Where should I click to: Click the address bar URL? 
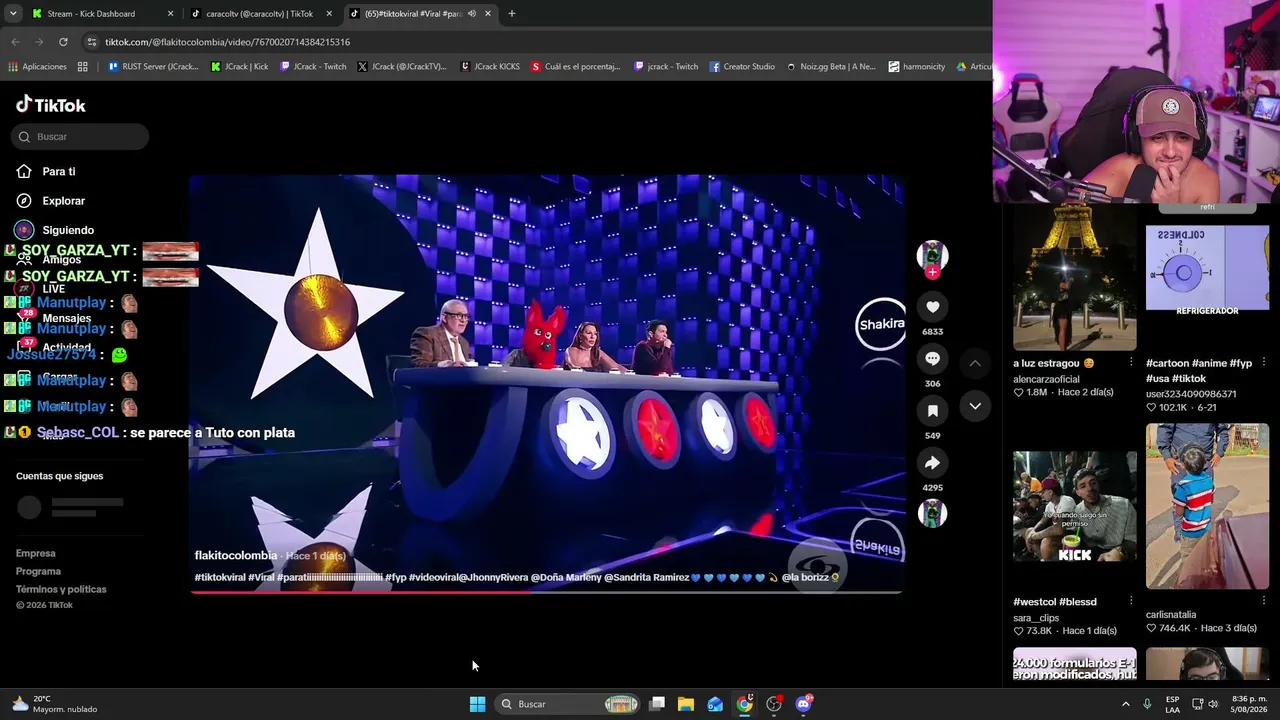point(228,42)
